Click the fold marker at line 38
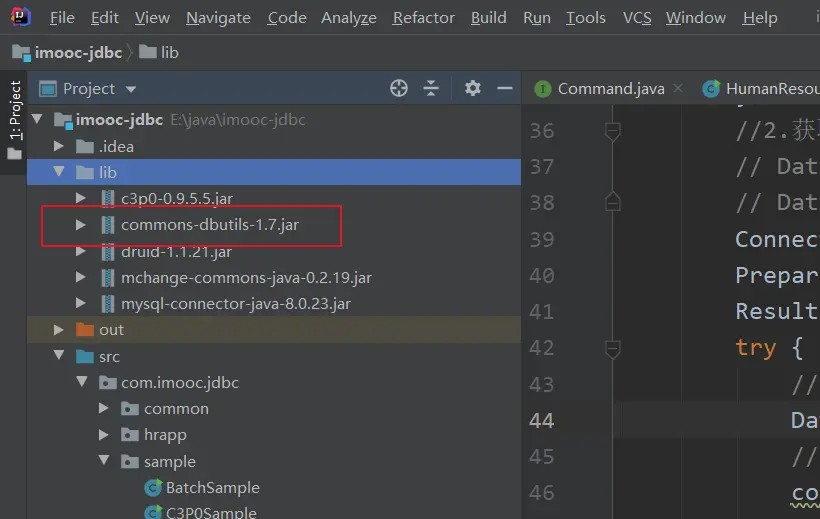 pos(612,201)
